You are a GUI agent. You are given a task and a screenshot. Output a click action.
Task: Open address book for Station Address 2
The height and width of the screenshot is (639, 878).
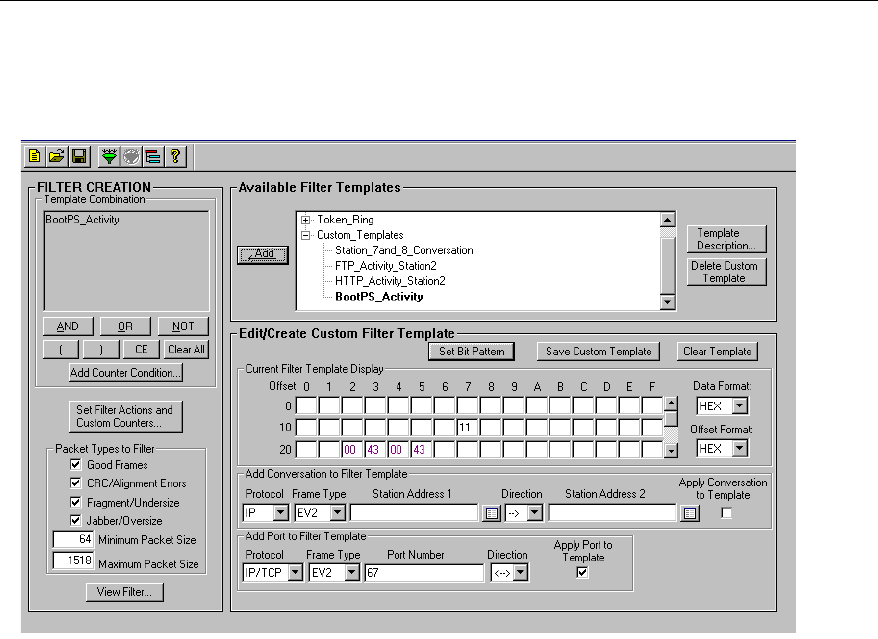(689, 514)
